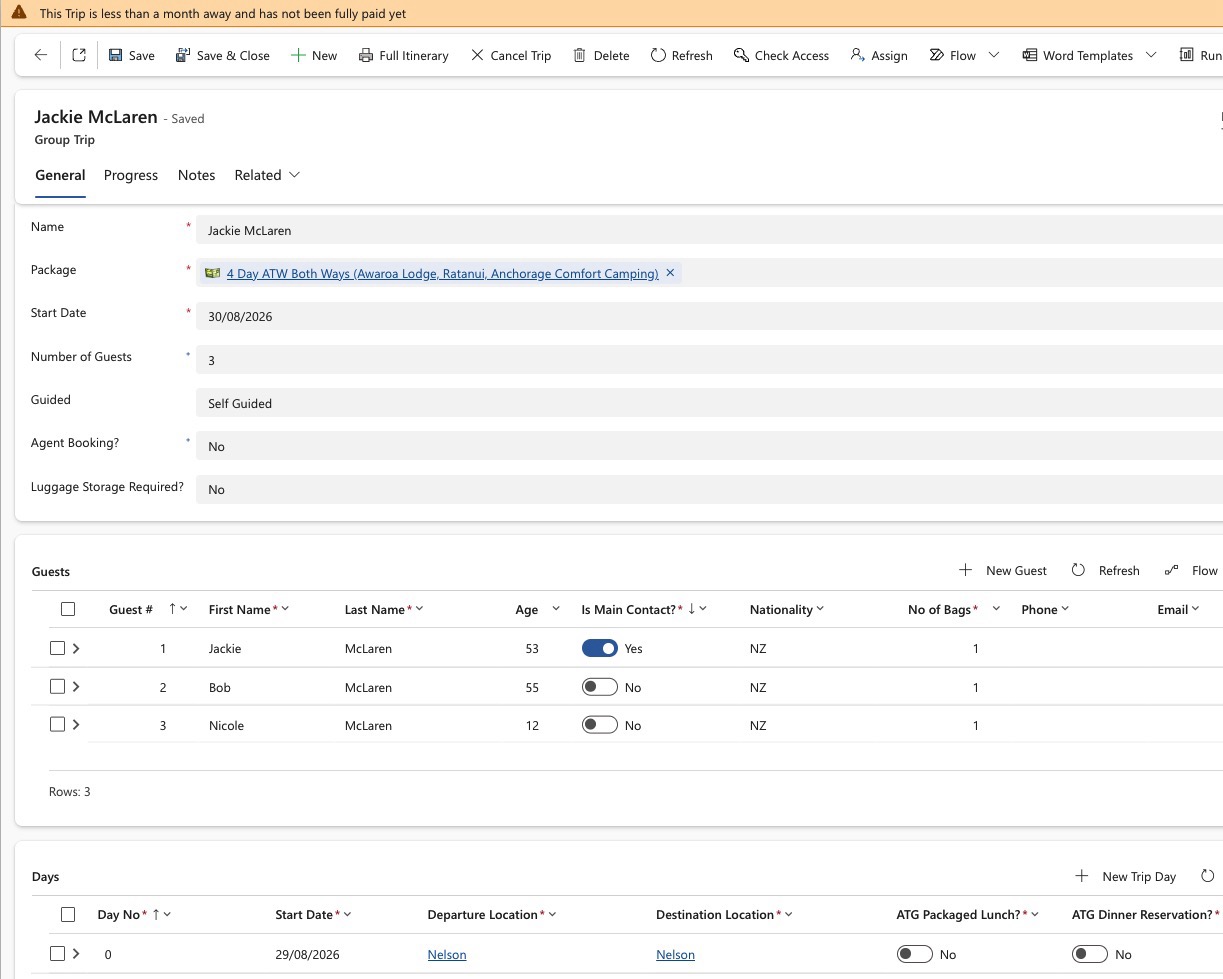Toggle ATG Packaged Lunch for Day 0

click(915, 954)
